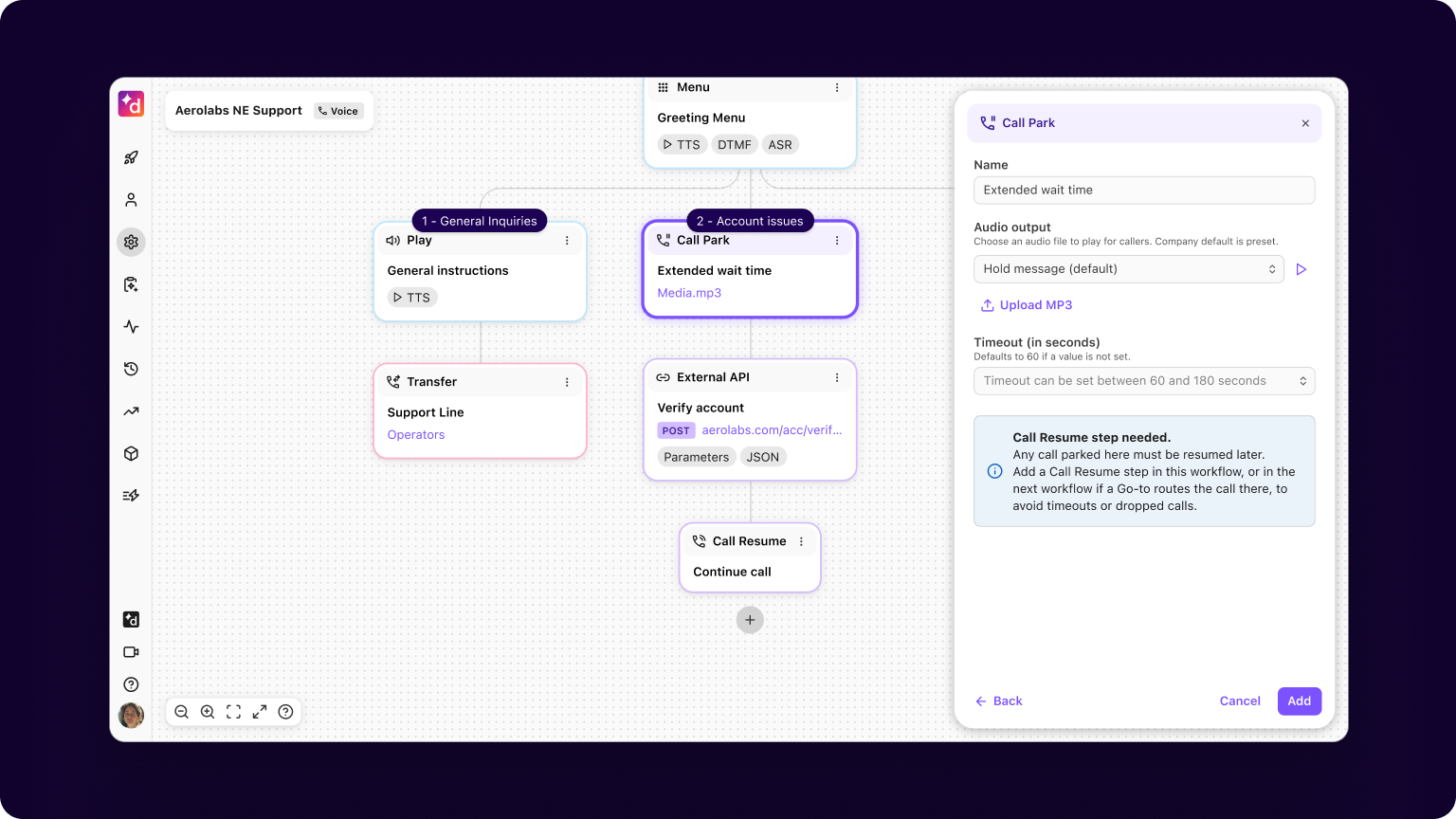1456x819 pixels.
Task: Zoom in on the workflow canvas
Action: tap(208, 711)
